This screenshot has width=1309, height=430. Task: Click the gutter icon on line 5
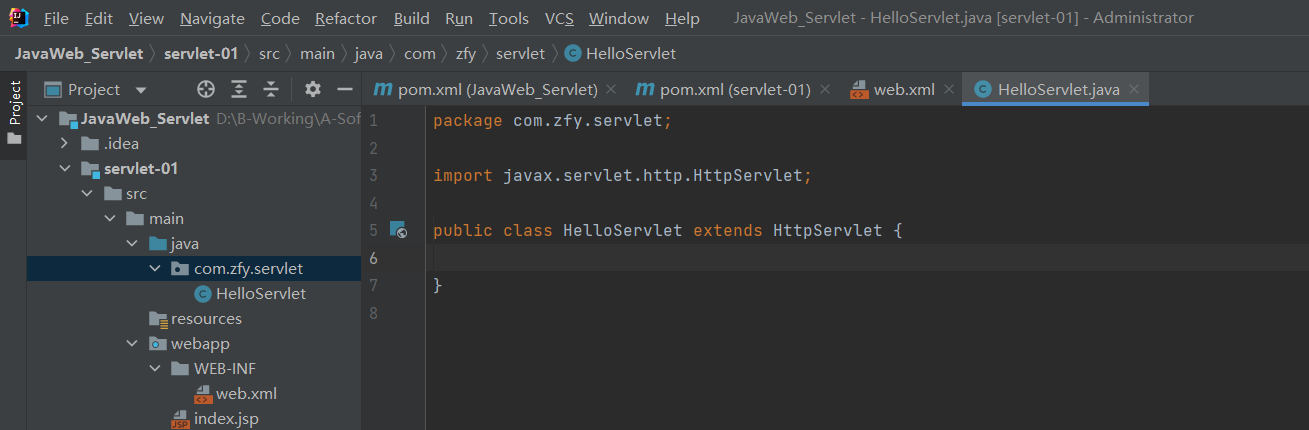(x=398, y=230)
